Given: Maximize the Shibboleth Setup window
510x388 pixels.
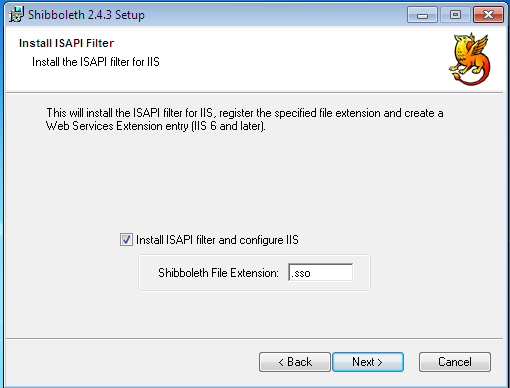Looking at the screenshot, I should click(455, 15).
